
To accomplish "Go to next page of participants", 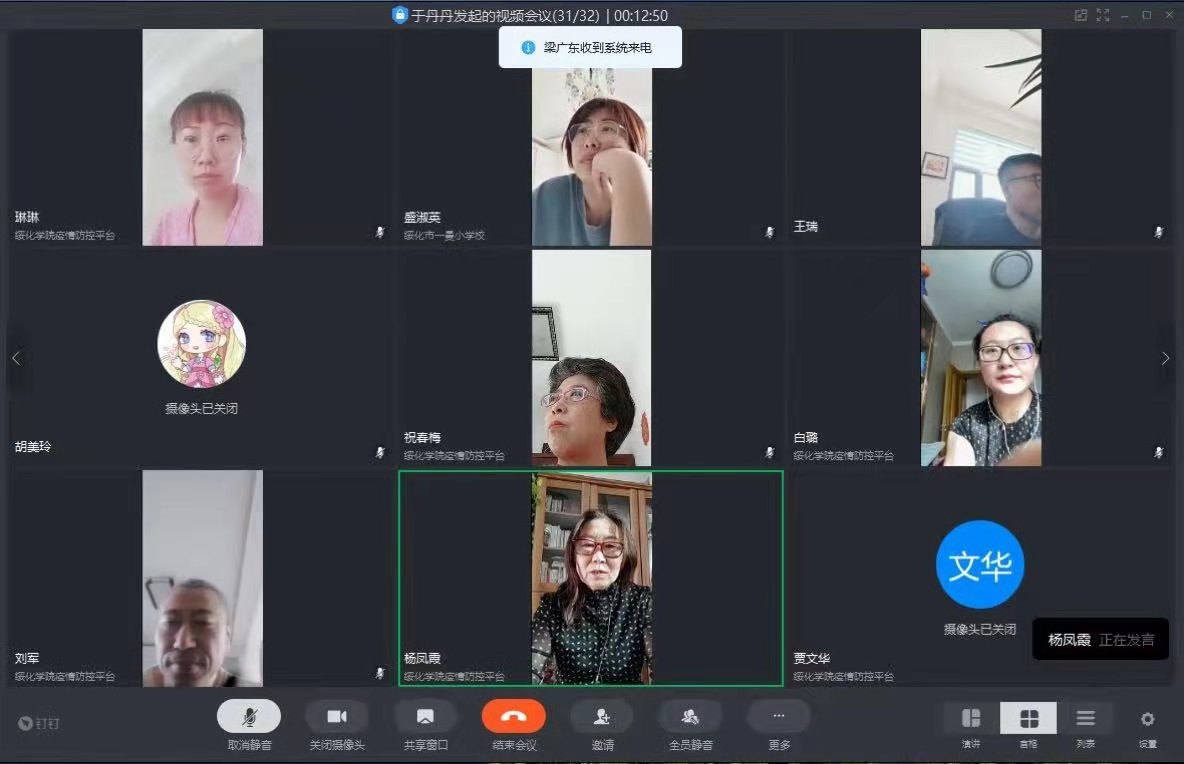I will [1165, 359].
